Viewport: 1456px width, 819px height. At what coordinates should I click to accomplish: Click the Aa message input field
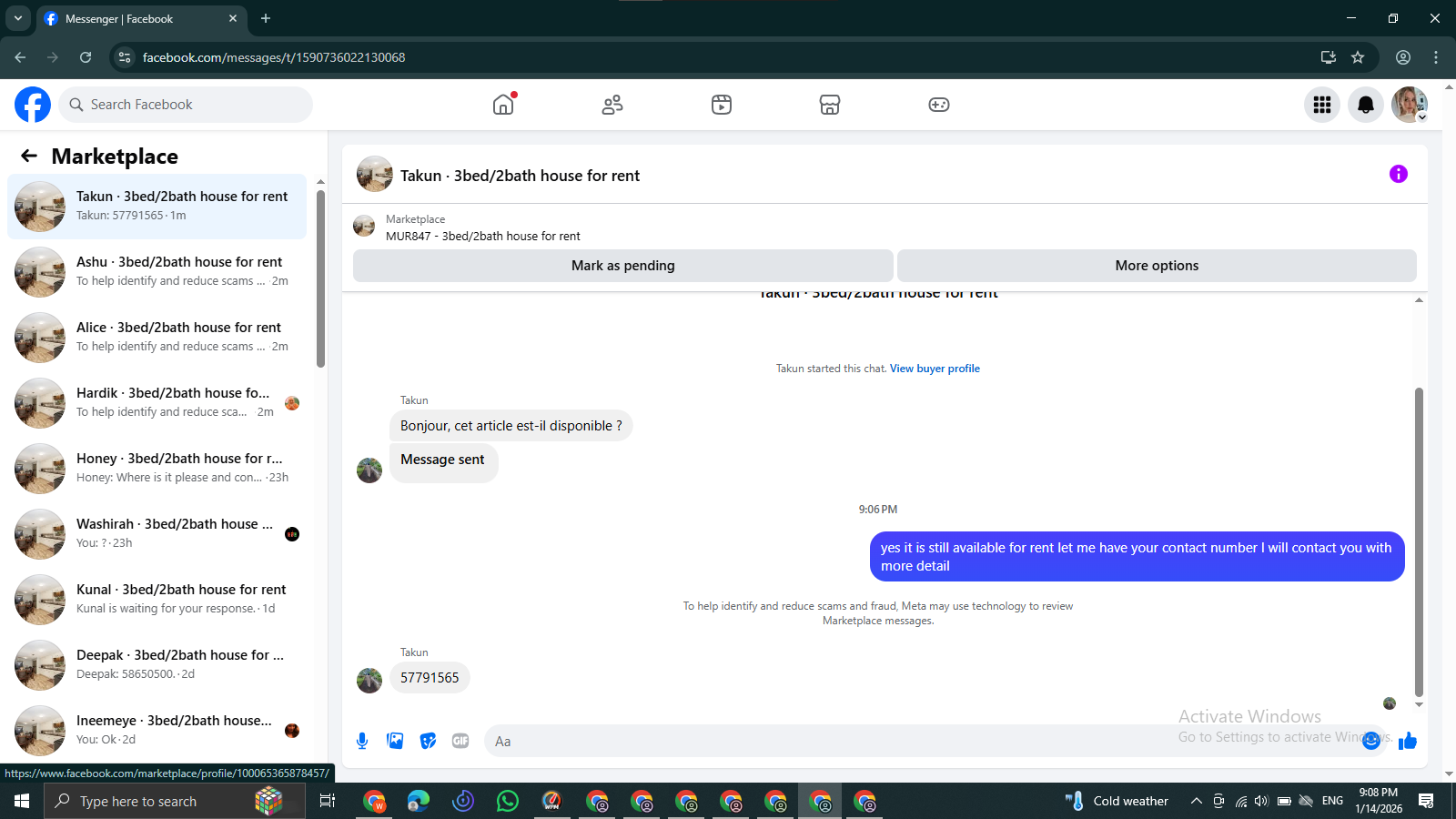click(919, 741)
